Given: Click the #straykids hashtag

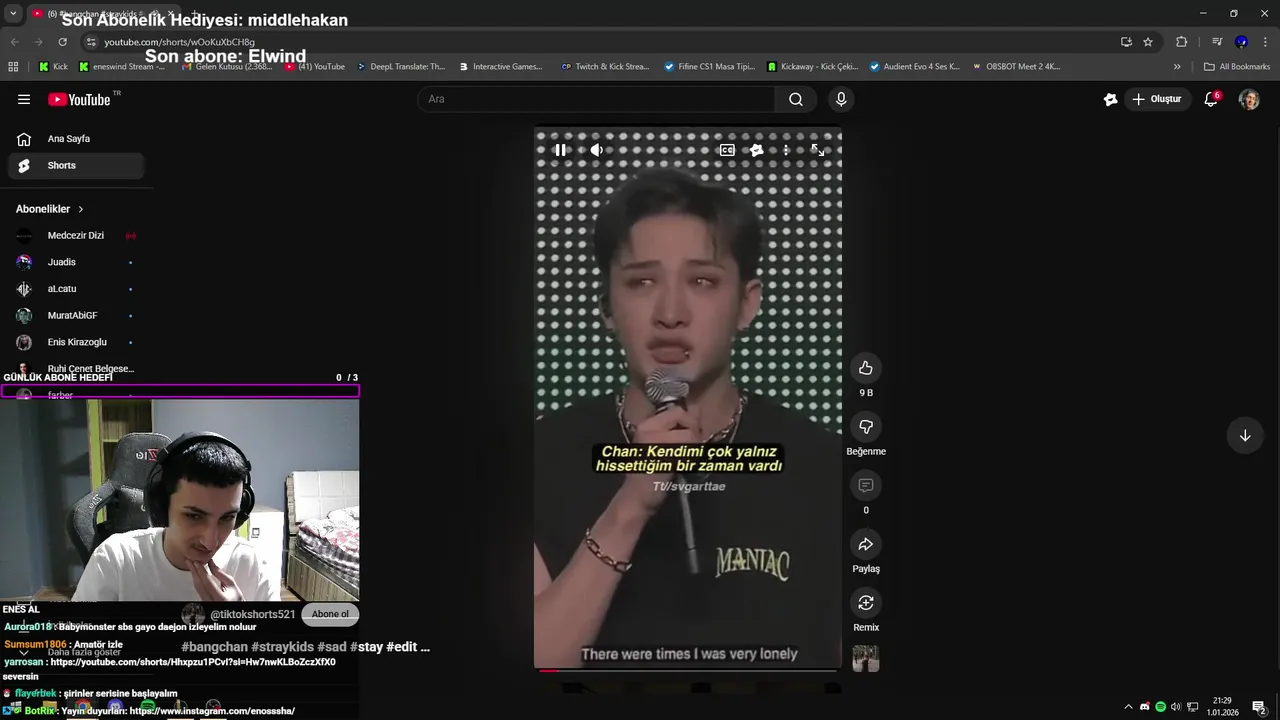Looking at the screenshot, I should [282, 647].
